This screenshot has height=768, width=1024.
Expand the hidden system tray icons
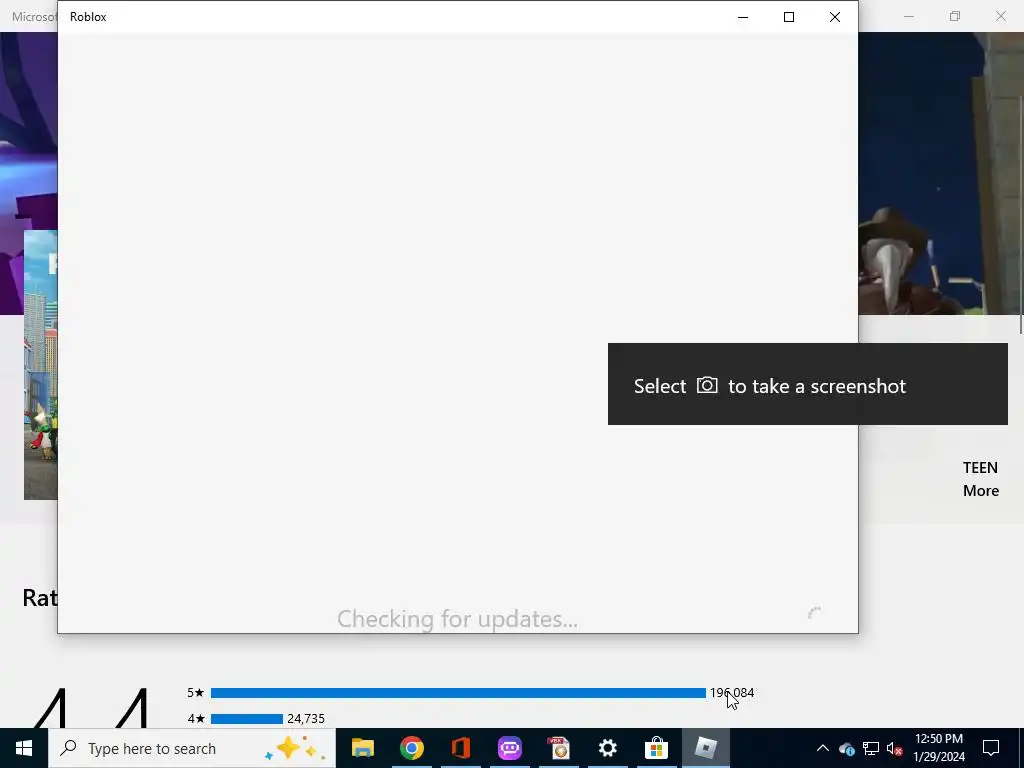(x=822, y=748)
